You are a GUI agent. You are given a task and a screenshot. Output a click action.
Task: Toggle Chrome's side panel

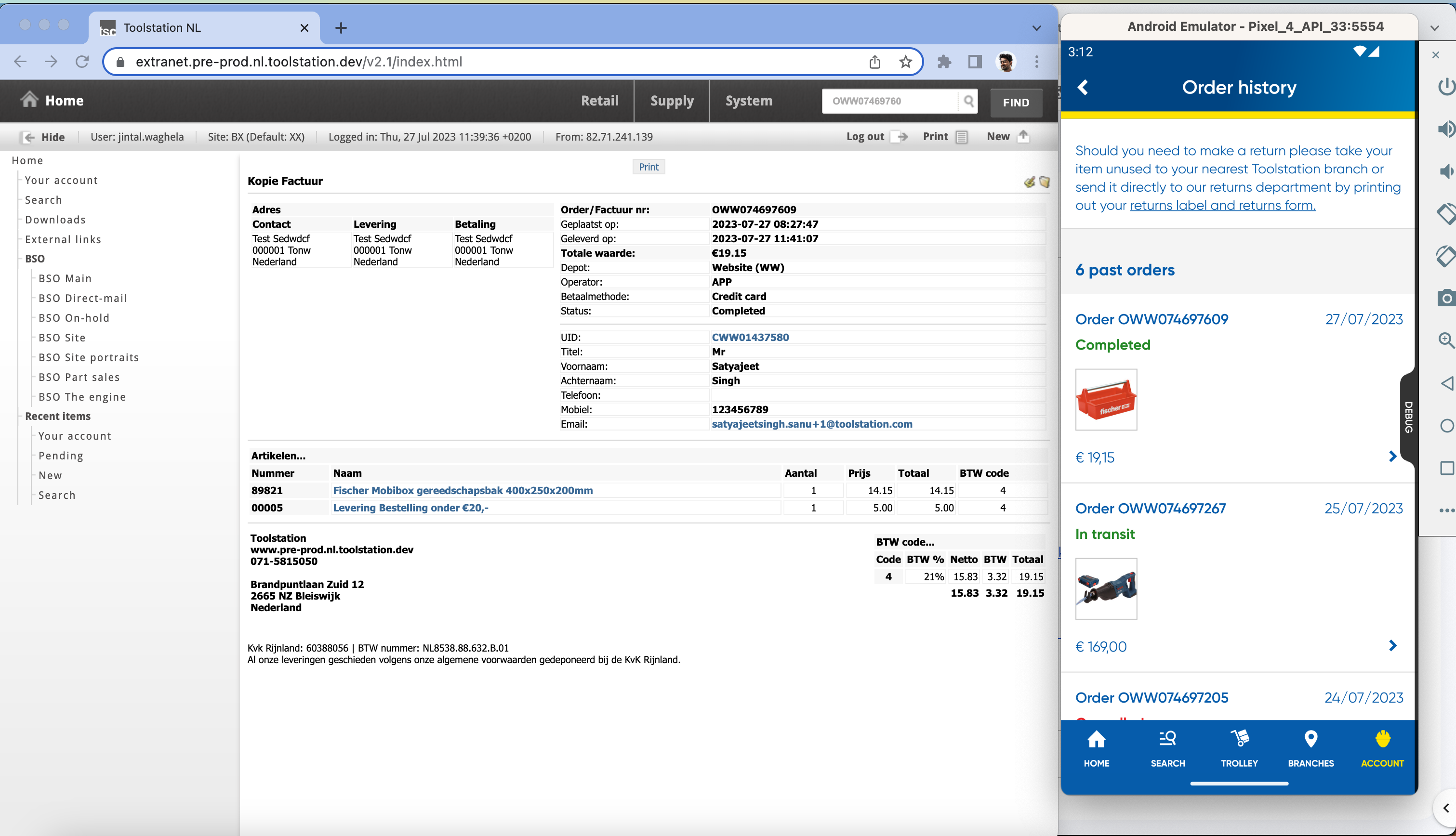pyautogui.click(x=974, y=62)
